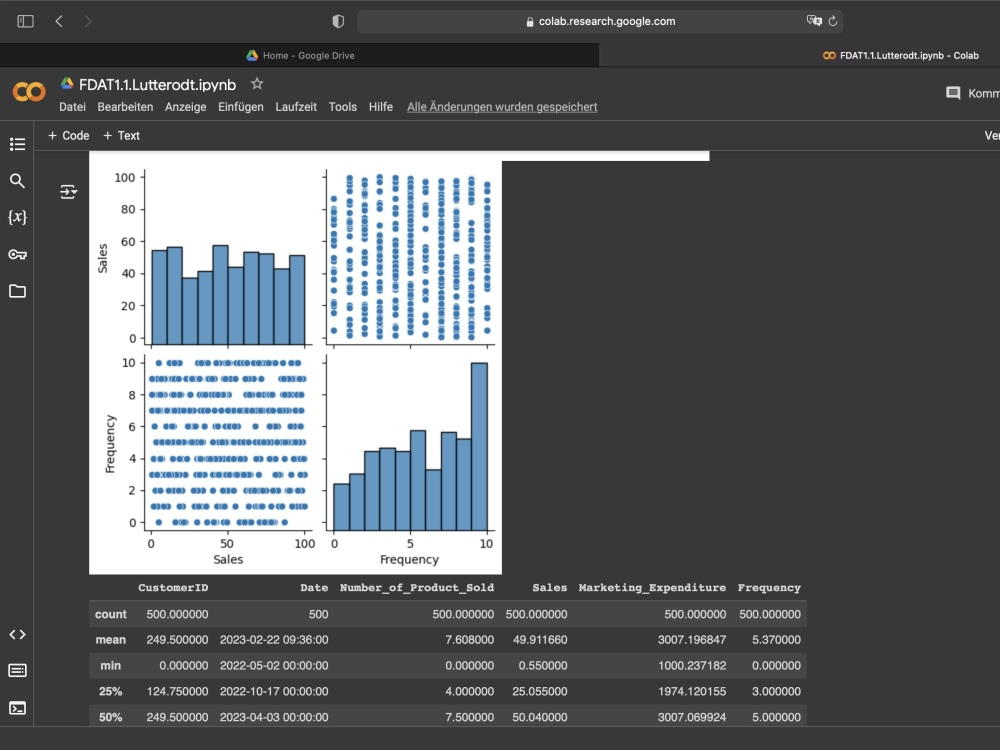1000x750 pixels.
Task: Select the min row label
Action: (110, 665)
